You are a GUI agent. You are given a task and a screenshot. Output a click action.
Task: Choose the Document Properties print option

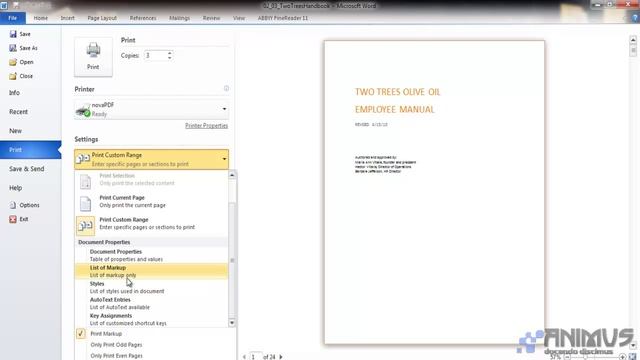151,256
